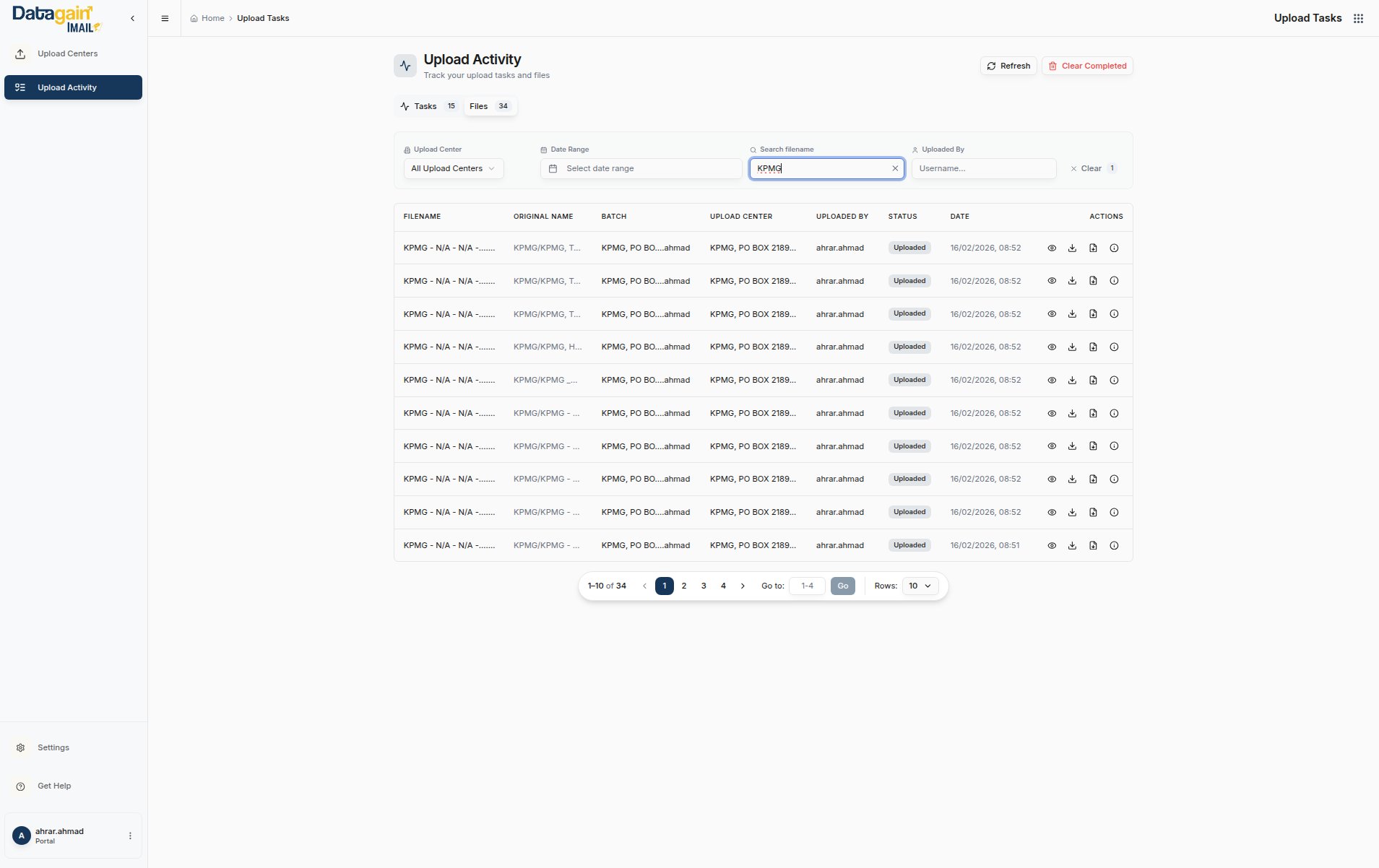Viewport: 1379px width, 868px height.
Task: Open Upload Centers in the sidebar
Action: click(67, 53)
